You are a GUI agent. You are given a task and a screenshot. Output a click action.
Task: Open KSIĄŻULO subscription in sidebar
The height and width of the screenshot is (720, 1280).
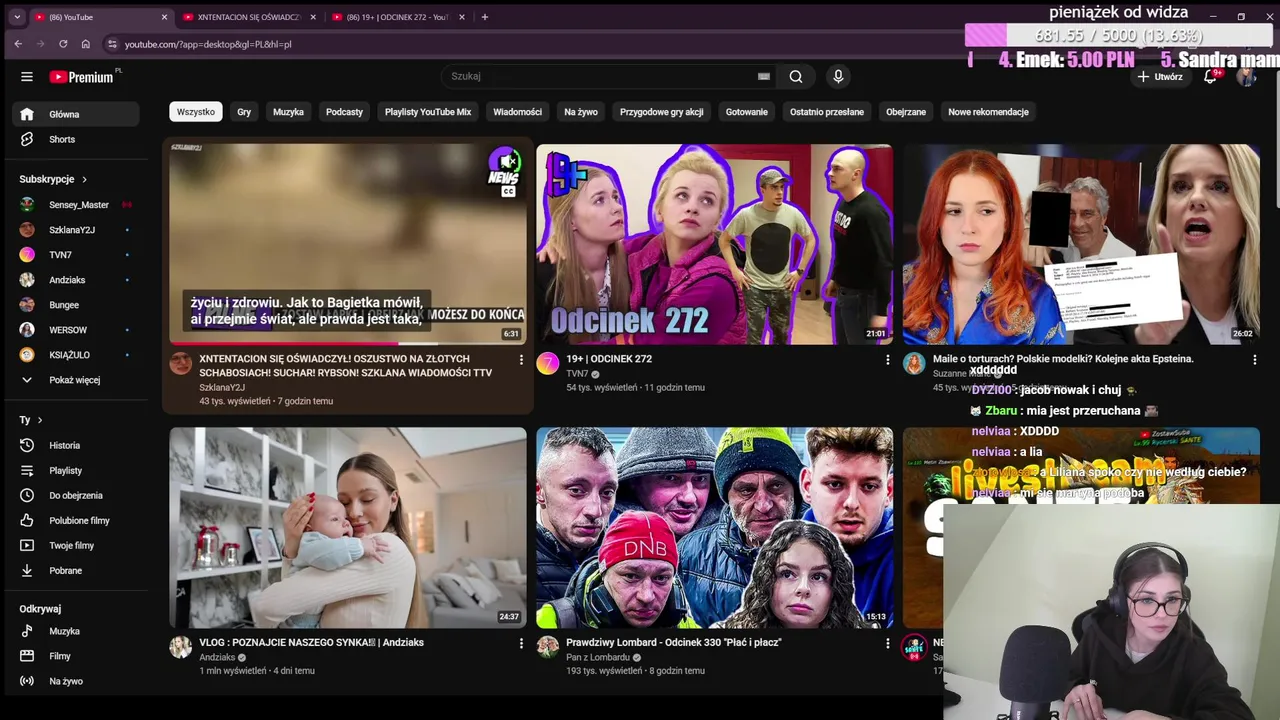[76, 355]
